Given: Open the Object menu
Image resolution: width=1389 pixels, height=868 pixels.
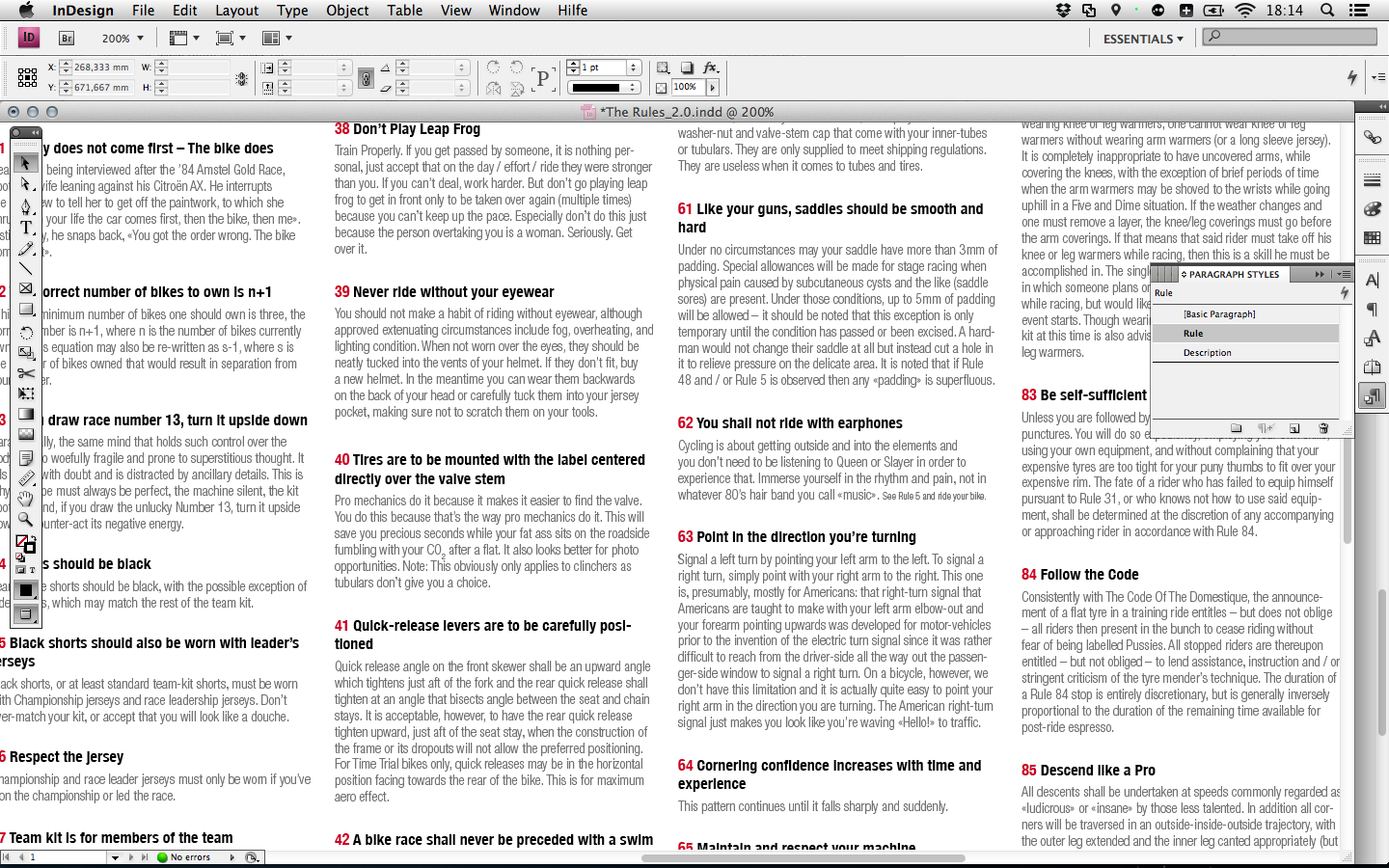Looking at the screenshot, I should pos(347,11).
